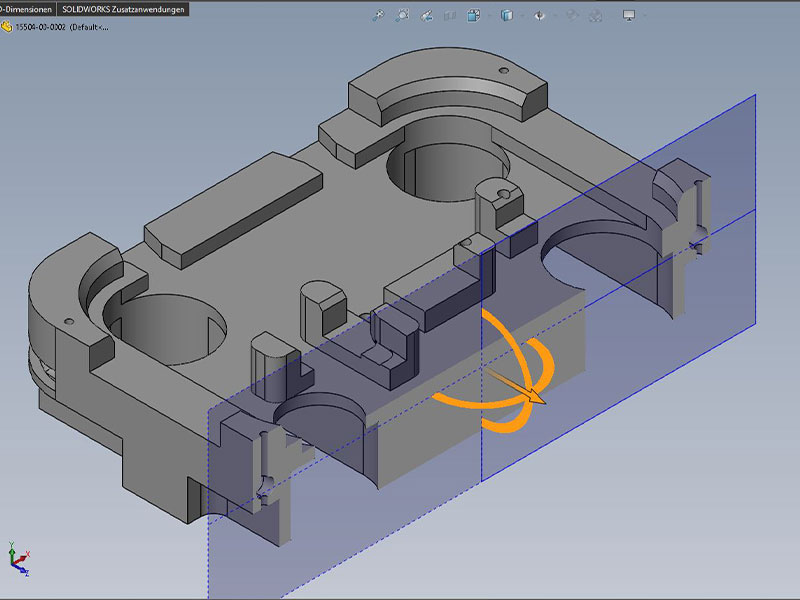Click the Previous View icon
This screenshot has width=800, height=600.
[428, 16]
